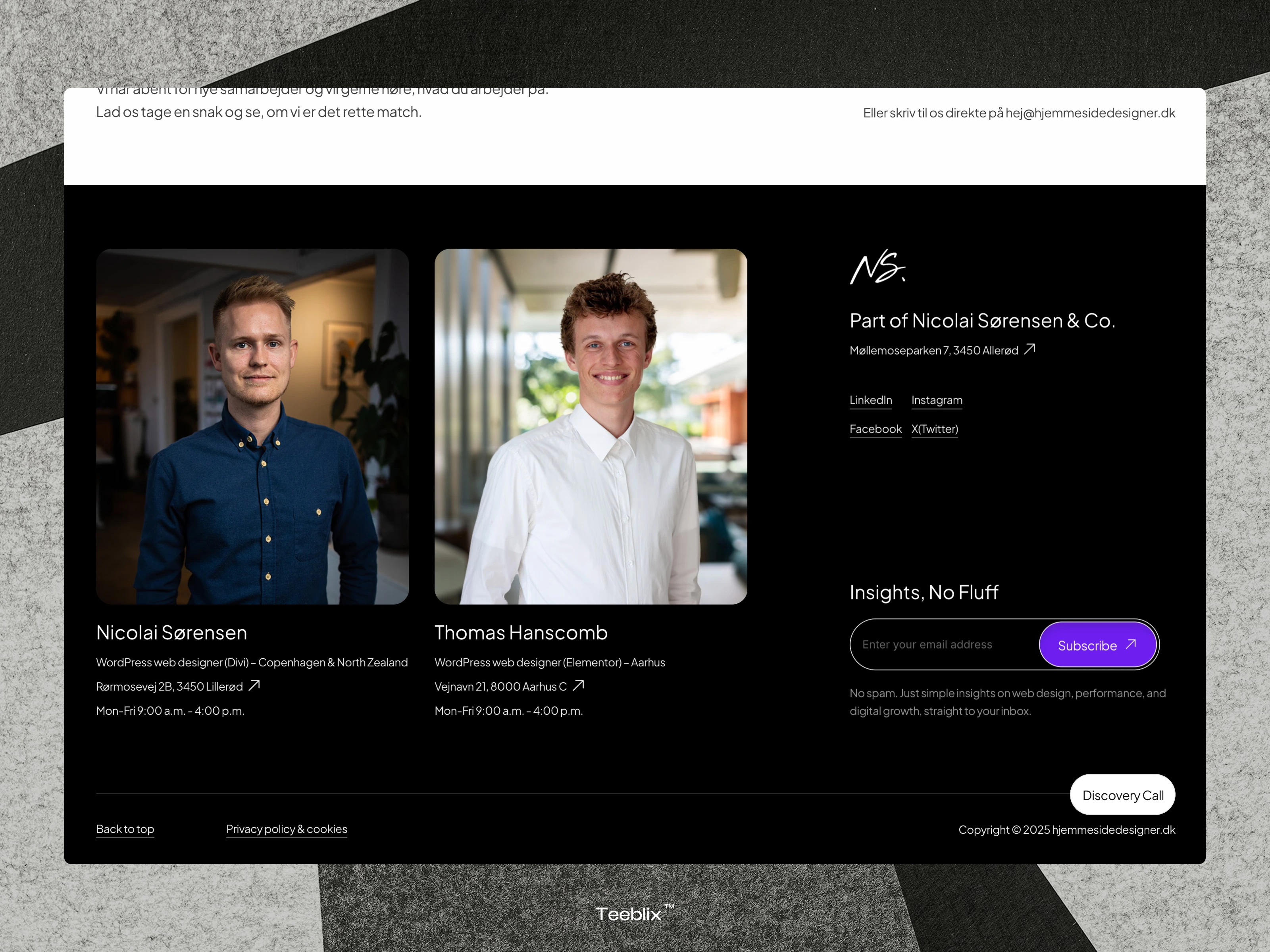Click Nicolai Sørensen's portrait photo

click(252, 426)
